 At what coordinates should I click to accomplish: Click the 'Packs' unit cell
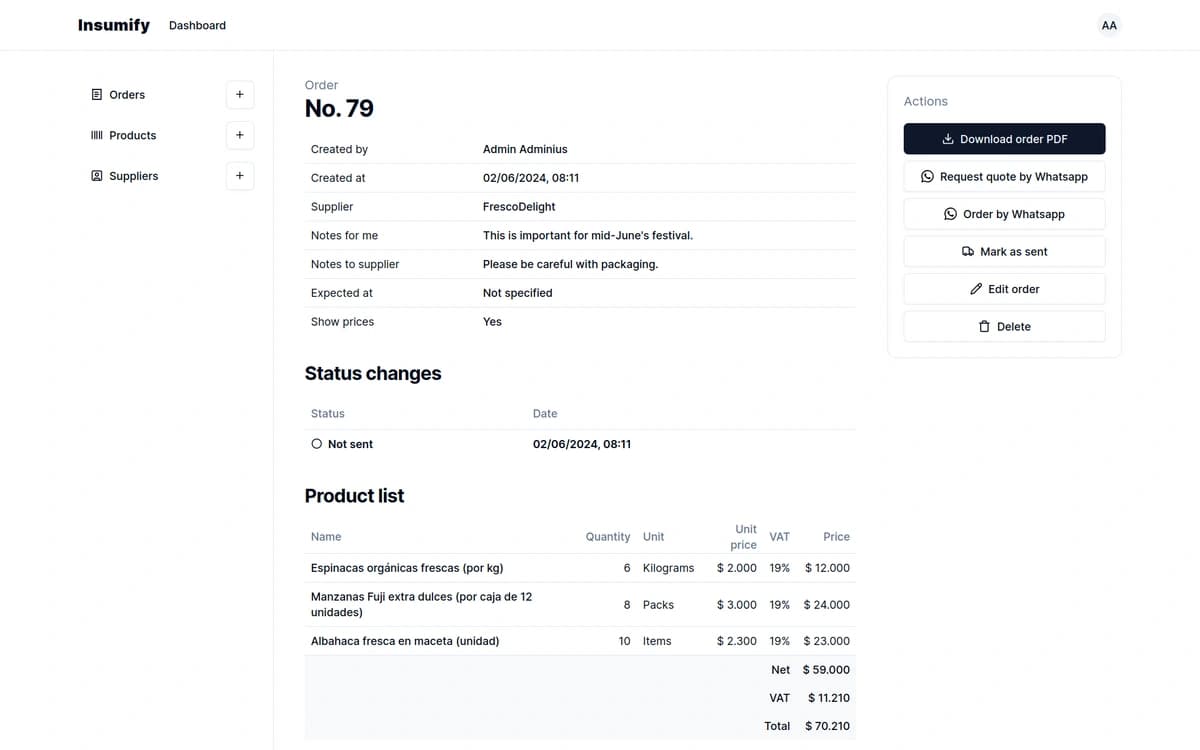pos(658,605)
